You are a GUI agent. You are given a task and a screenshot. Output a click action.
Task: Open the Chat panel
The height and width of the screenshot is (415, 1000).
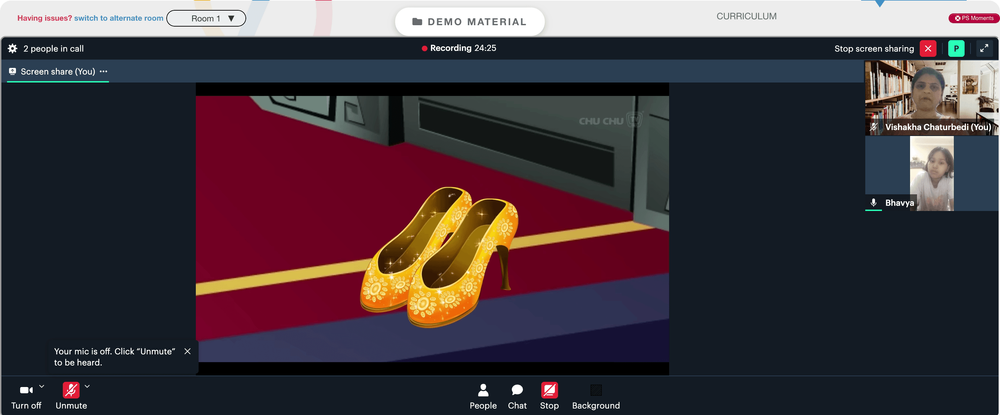(x=517, y=397)
